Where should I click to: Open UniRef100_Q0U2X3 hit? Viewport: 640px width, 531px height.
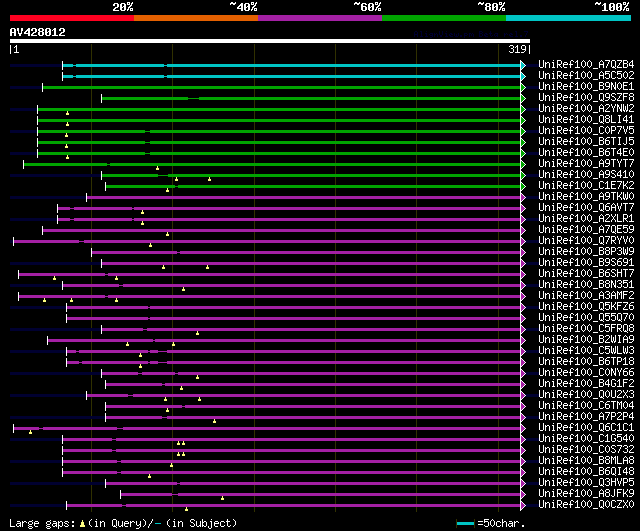point(586,395)
